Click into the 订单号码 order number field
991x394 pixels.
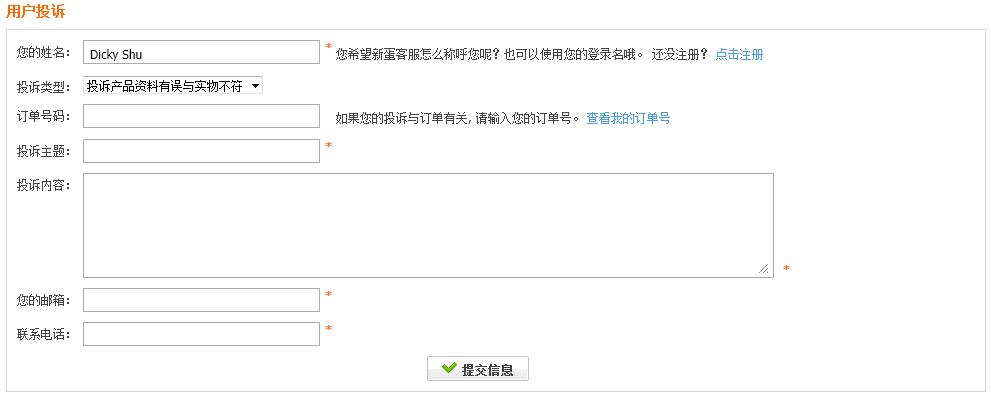(x=202, y=116)
